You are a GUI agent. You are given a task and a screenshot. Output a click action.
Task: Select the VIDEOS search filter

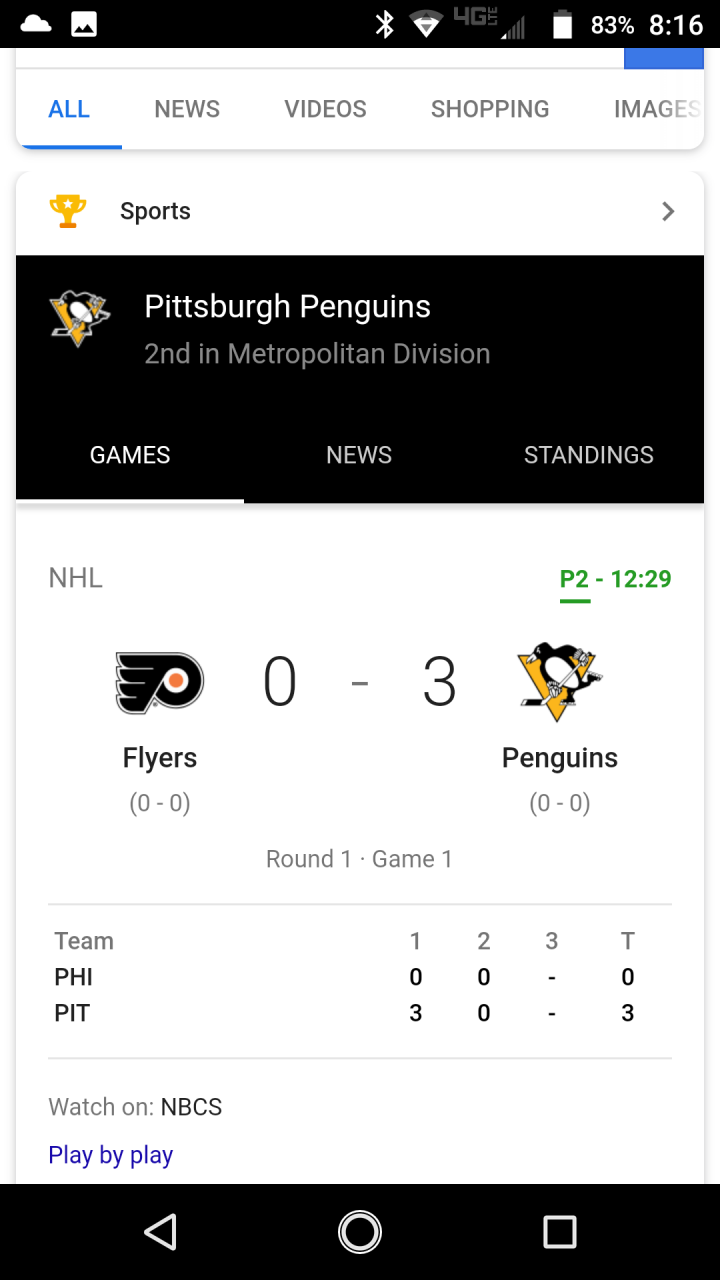point(326,109)
